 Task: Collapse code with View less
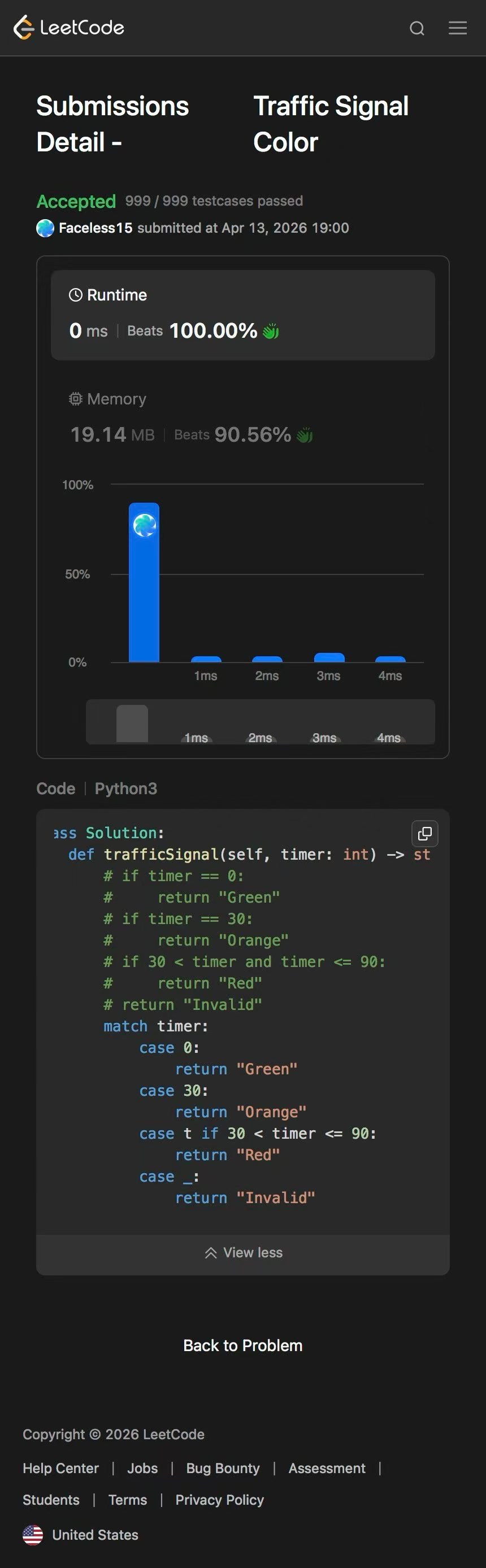(x=243, y=1252)
